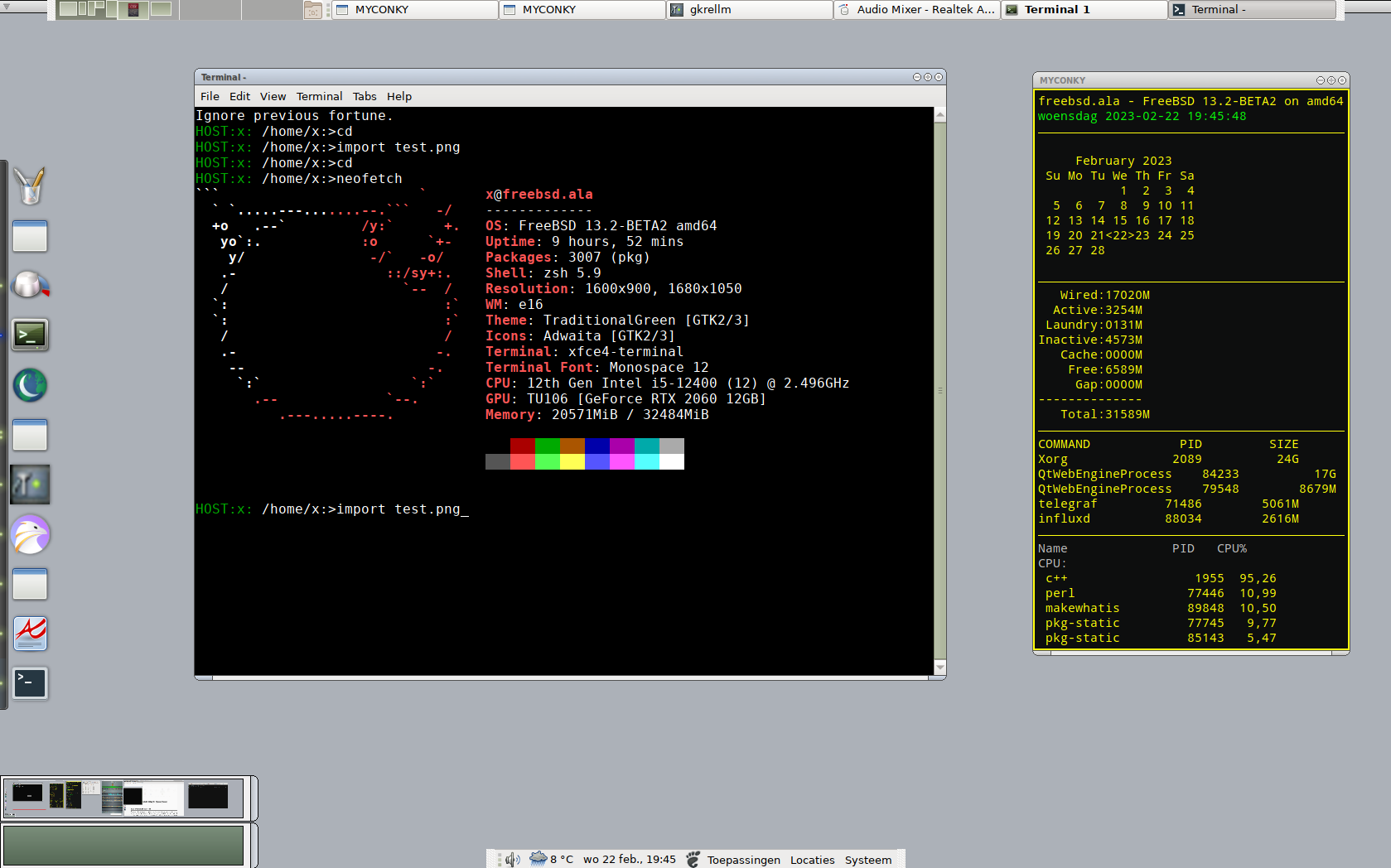
Task: Open the File menu in Terminal
Action: point(210,96)
